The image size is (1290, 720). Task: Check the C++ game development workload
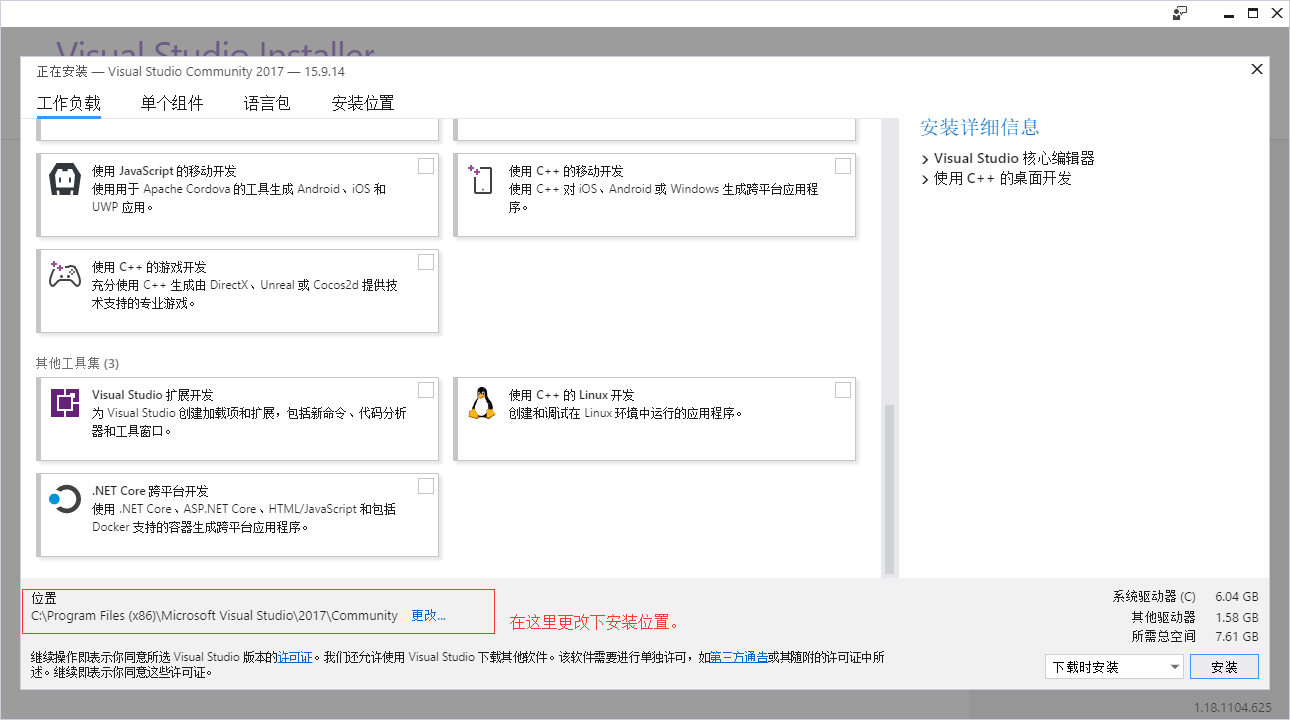point(426,262)
